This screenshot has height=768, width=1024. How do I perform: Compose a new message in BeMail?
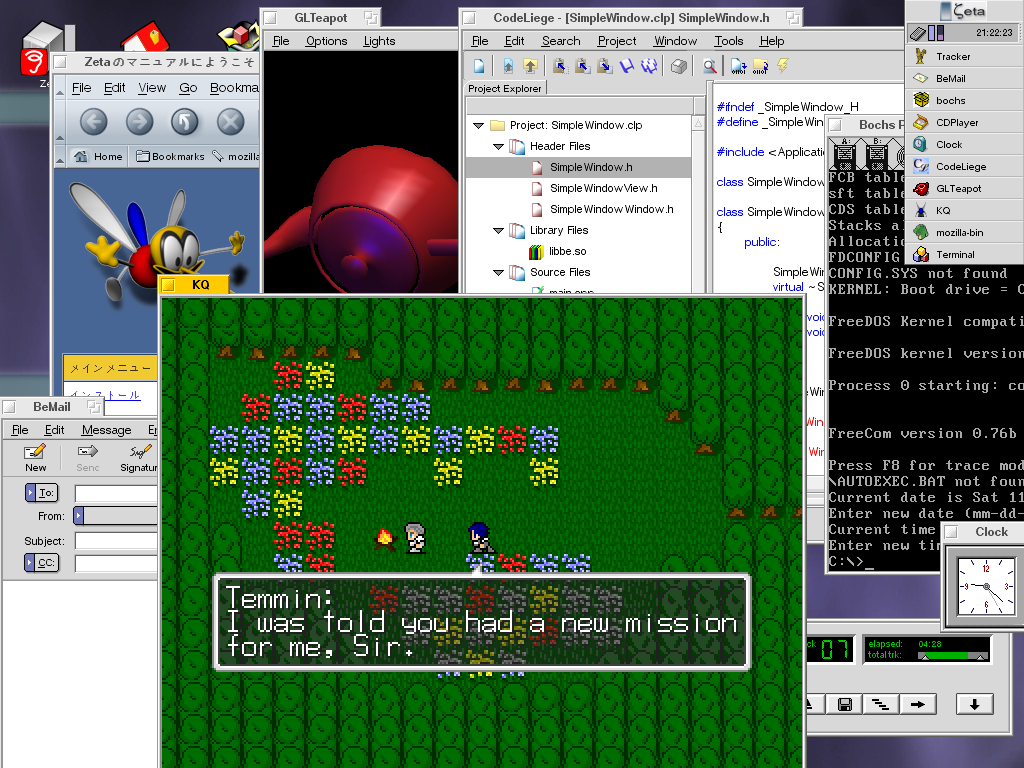pos(35,457)
